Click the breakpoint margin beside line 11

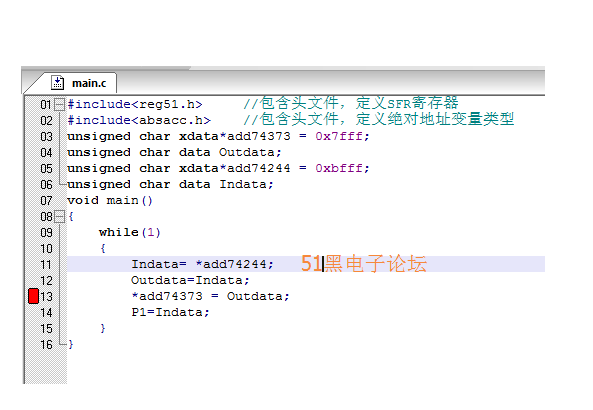pos(33,264)
